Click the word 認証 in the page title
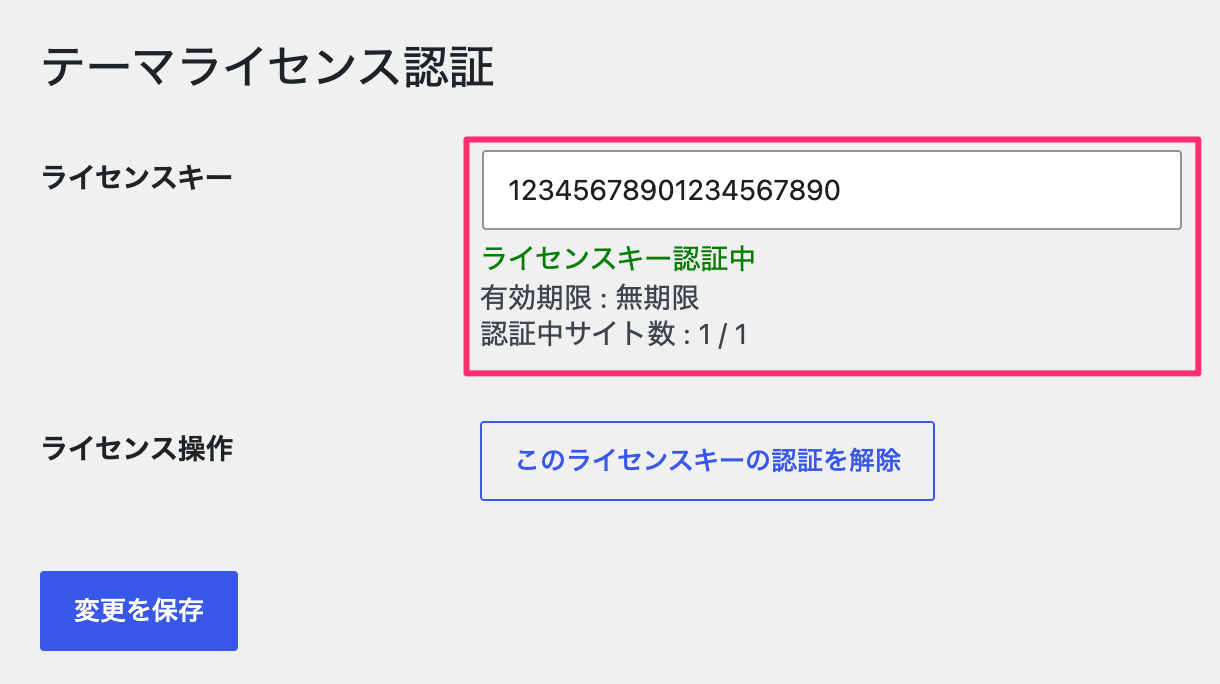Screen dimensions: 1220x684 (x=450, y=68)
